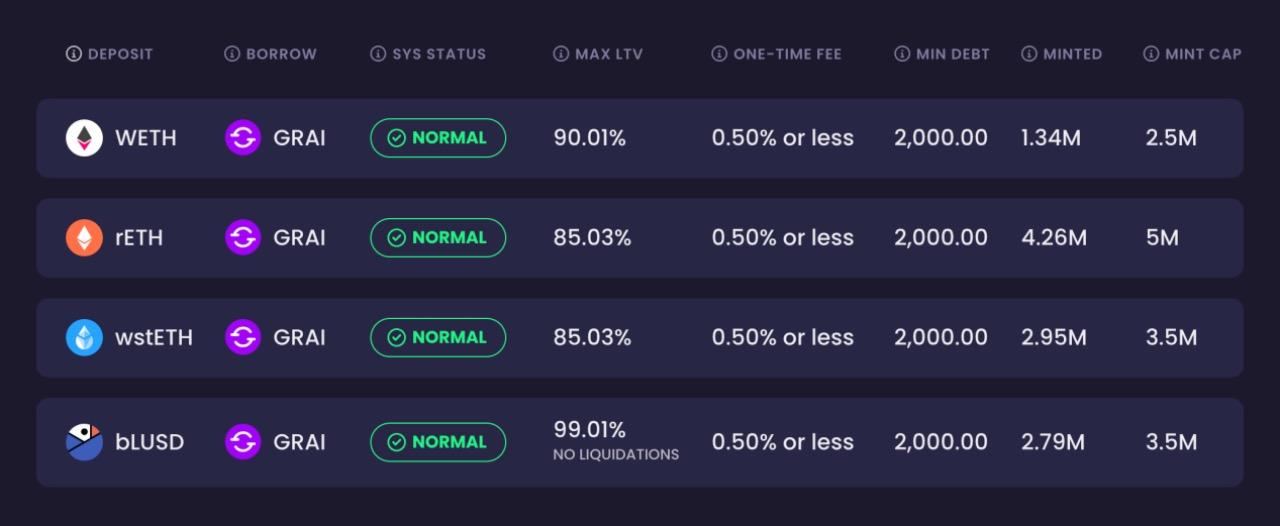The width and height of the screenshot is (1280, 526).
Task: Click the NORMAL status badge for WETH
Action: [x=438, y=138]
